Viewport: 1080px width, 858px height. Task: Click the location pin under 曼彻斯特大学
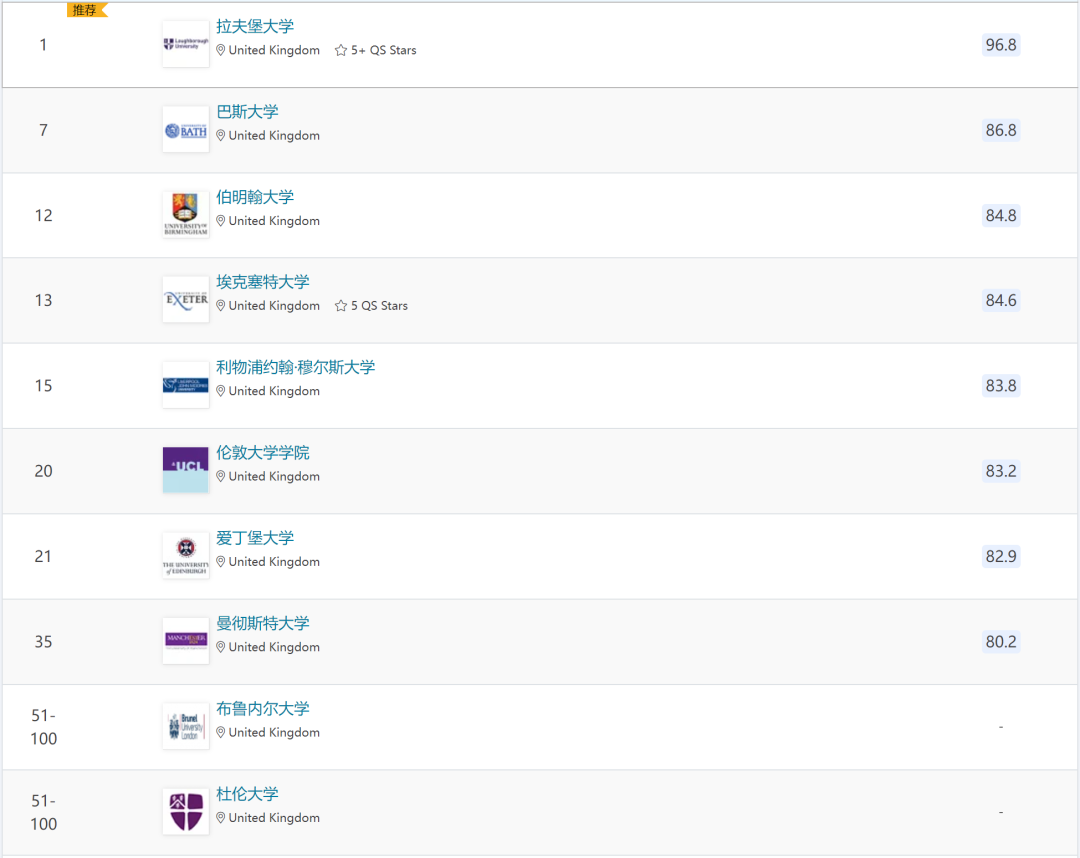click(x=220, y=647)
